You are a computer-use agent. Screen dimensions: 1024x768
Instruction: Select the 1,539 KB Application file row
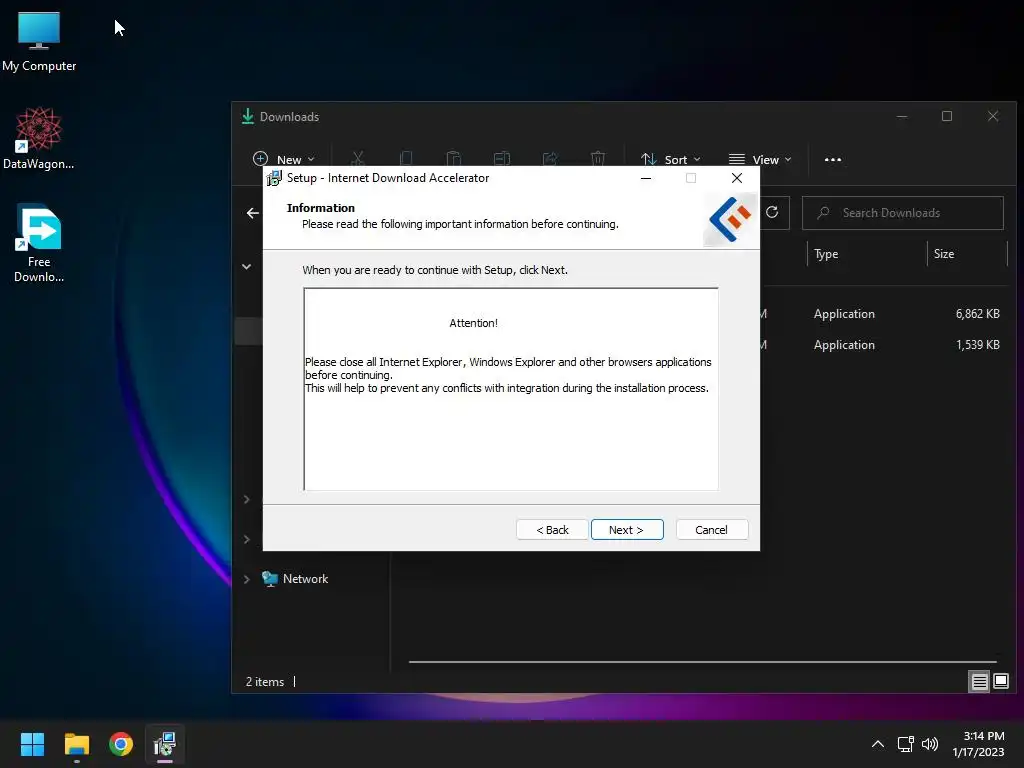pos(884,345)
